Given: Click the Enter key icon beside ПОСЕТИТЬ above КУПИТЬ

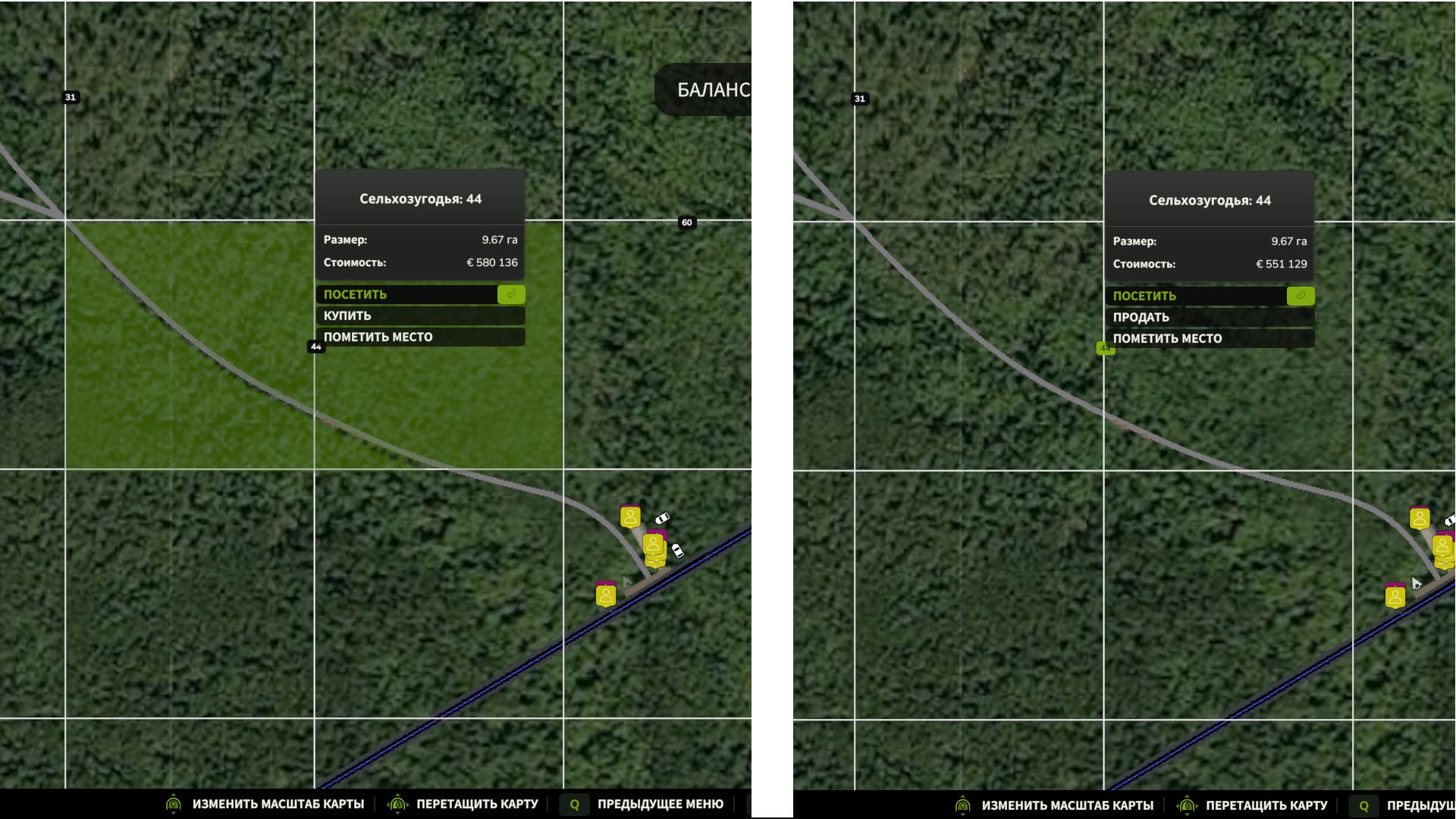Looking at the screenshot, I should pyautogui.click(x=511, y=294).
